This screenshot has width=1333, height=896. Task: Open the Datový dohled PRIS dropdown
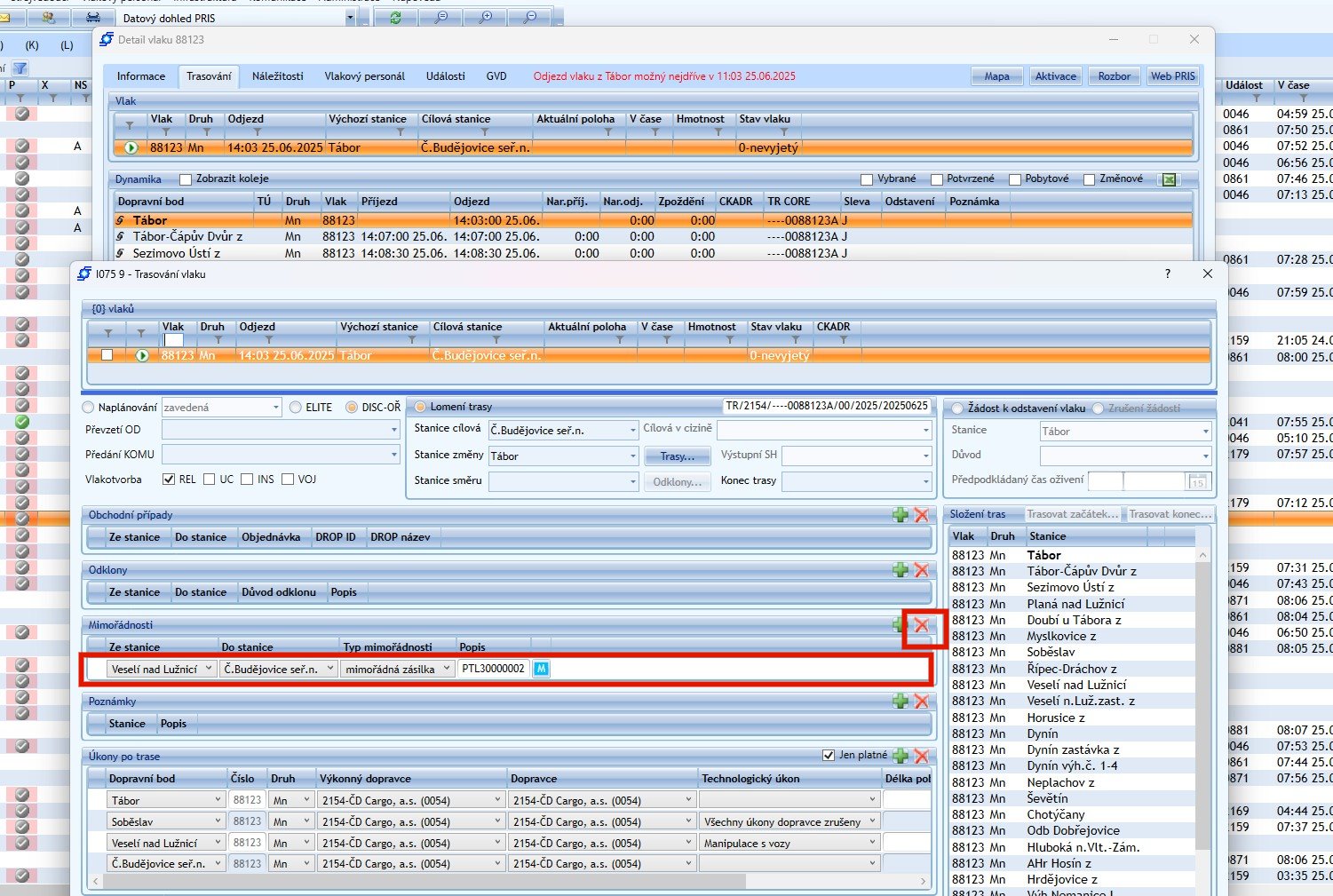tap(349, 18)
